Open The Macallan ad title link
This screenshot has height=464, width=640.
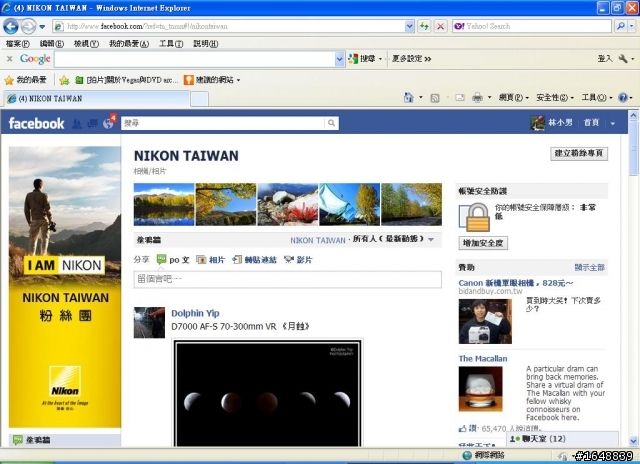[x=483, y=358]
